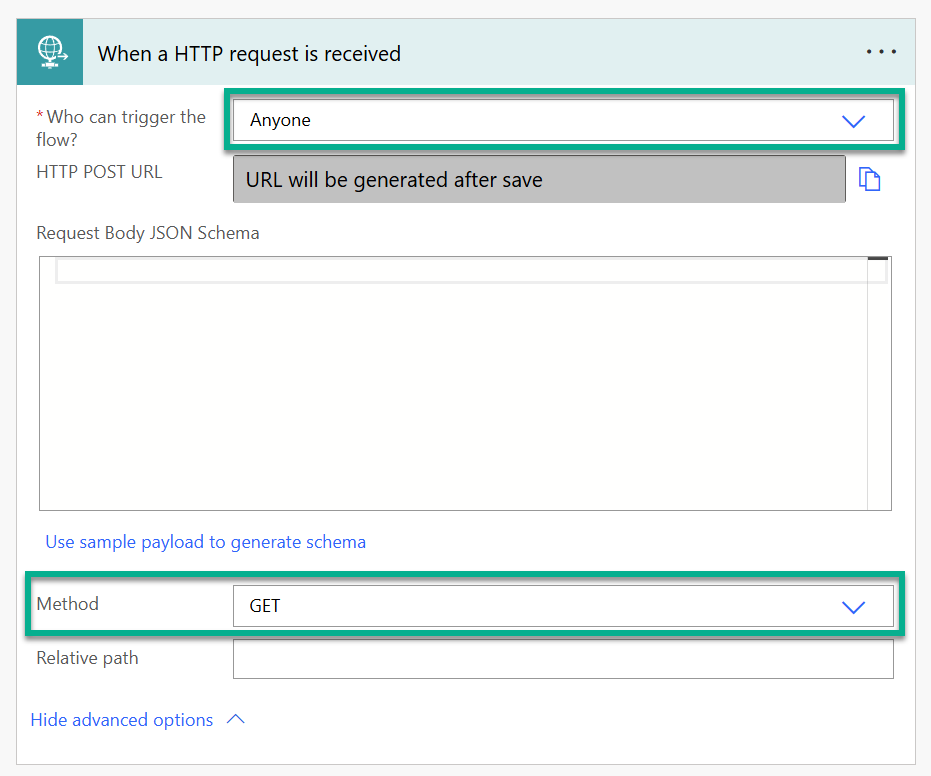Click the chevron arrow on Method dropdown
The height and width of the screenshot is (776, 931).
click(x=853, y=607)
